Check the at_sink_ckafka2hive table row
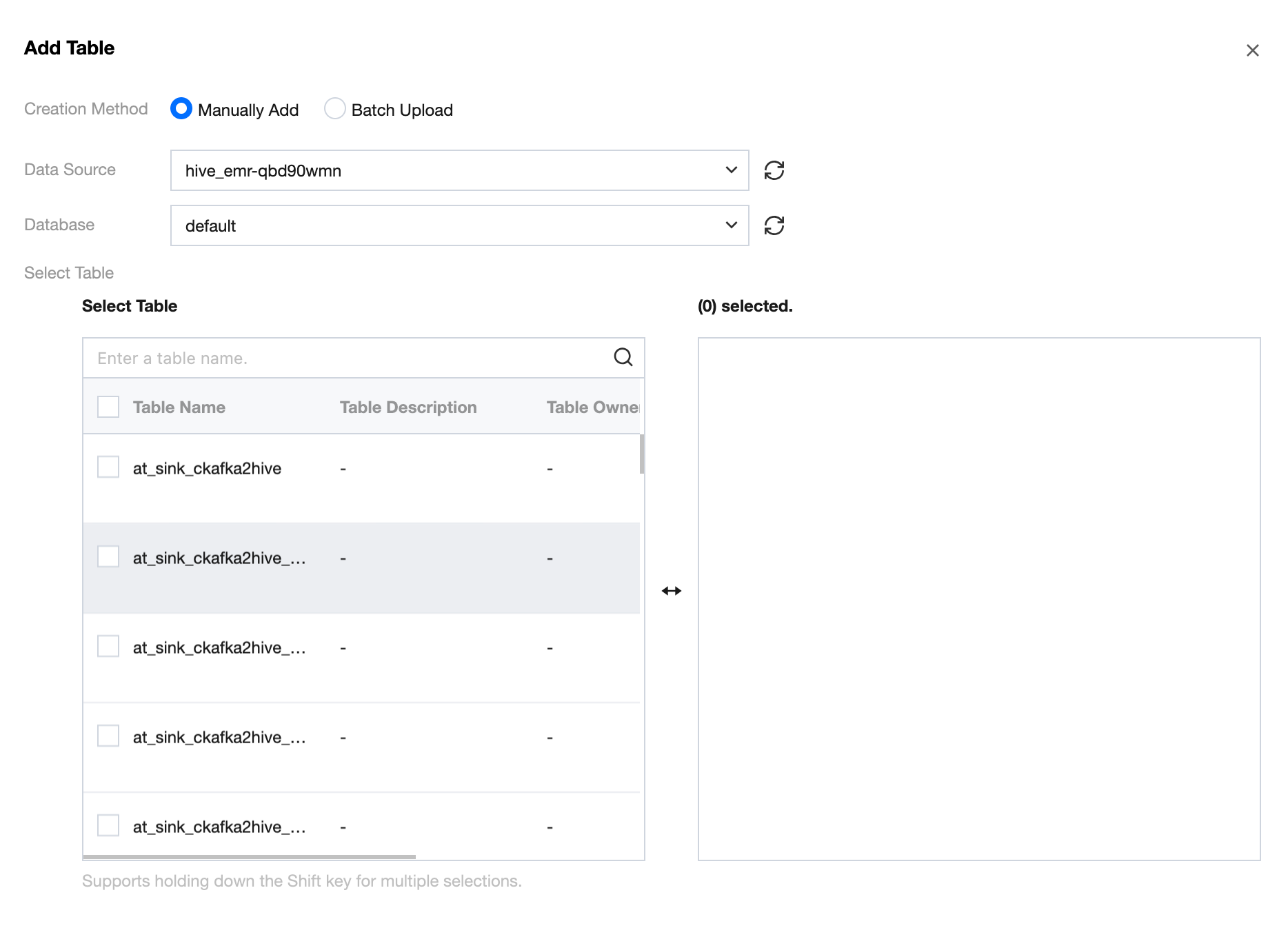 coord(108,467)
